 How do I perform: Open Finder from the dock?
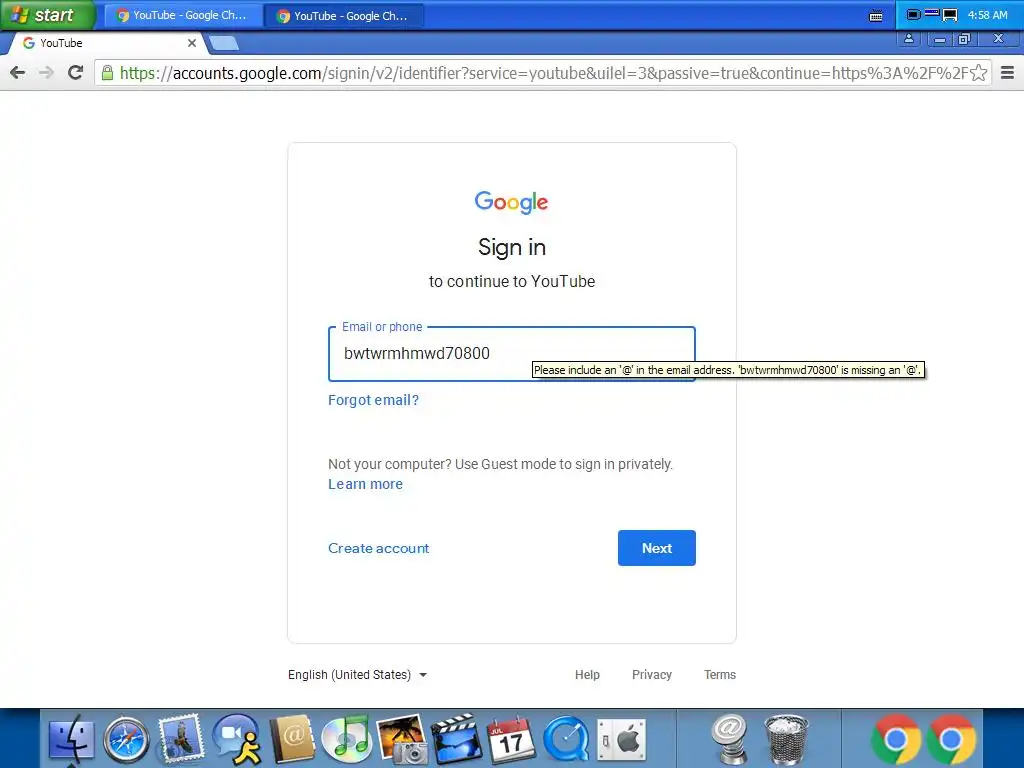[72, 739]
